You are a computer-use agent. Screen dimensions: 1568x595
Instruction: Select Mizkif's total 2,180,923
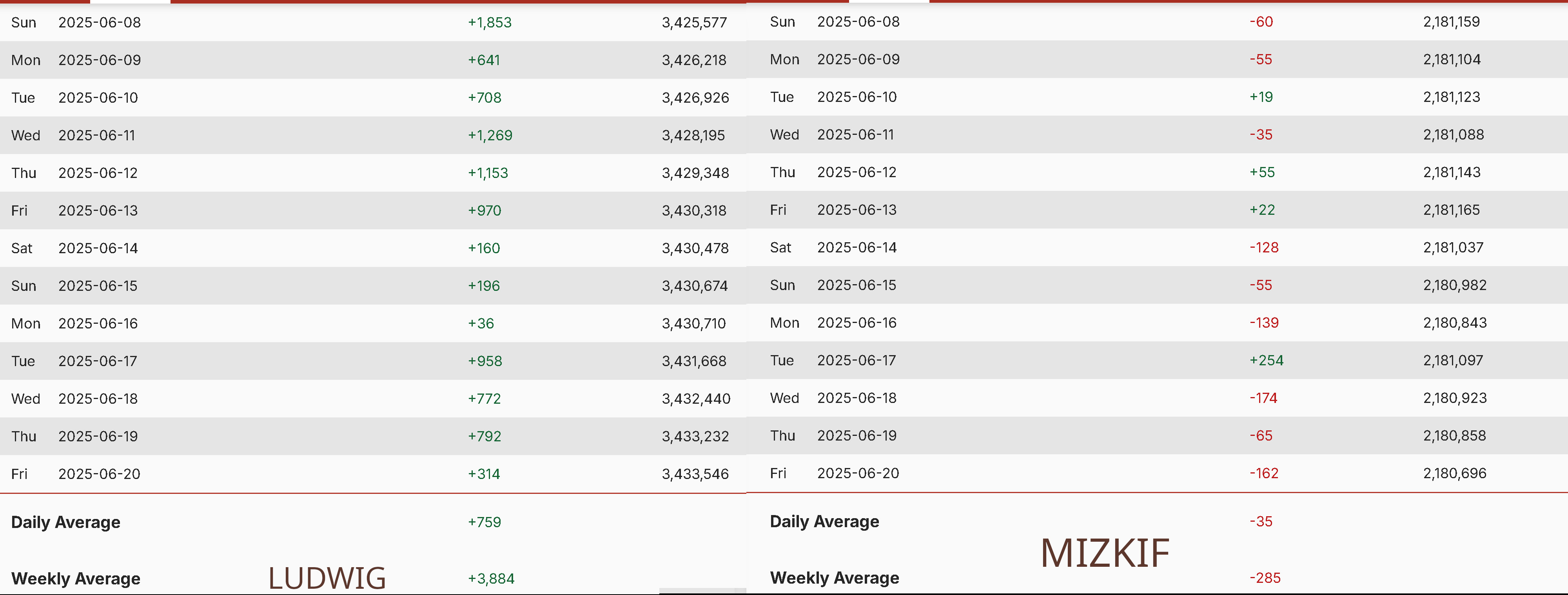tap(1455, 399)
